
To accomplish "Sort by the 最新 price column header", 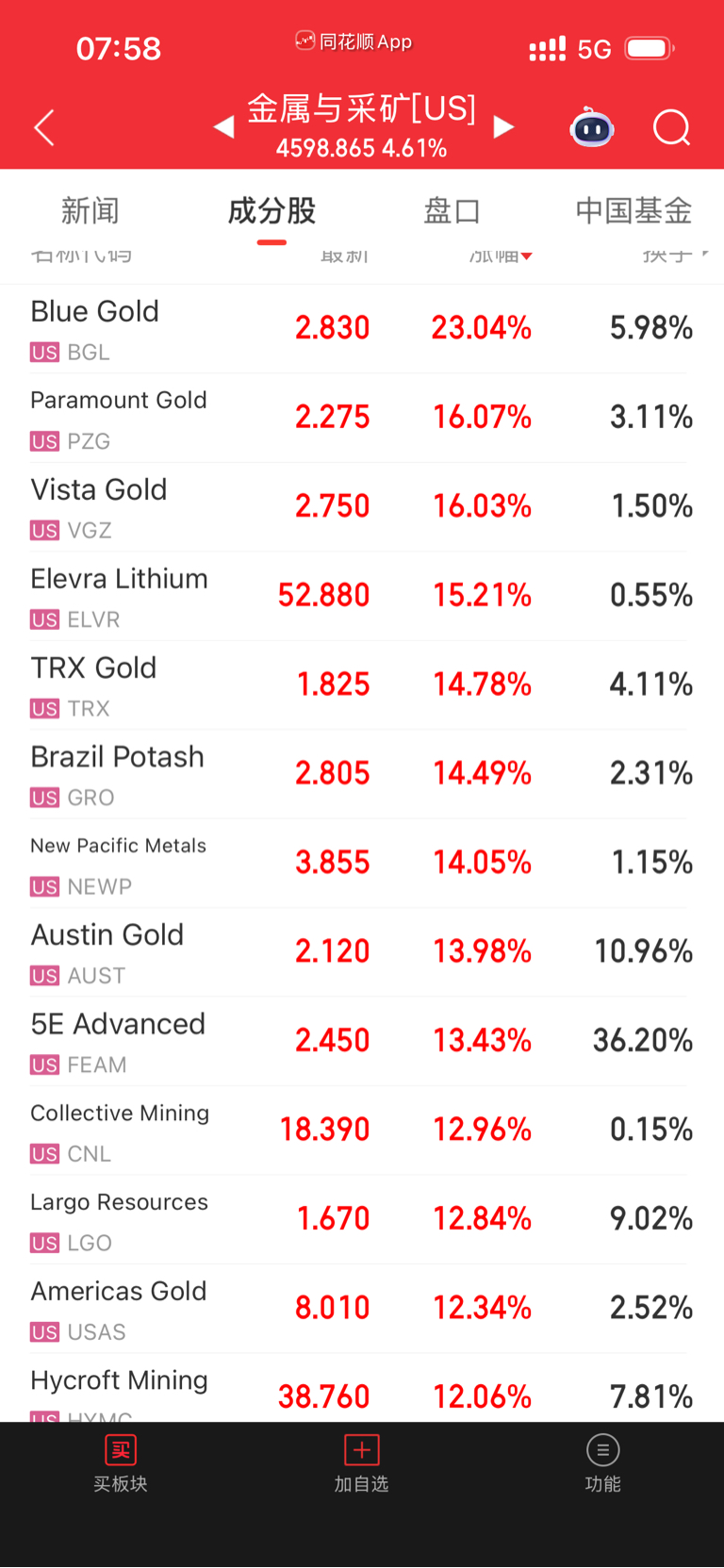I will tap(344, 256).
